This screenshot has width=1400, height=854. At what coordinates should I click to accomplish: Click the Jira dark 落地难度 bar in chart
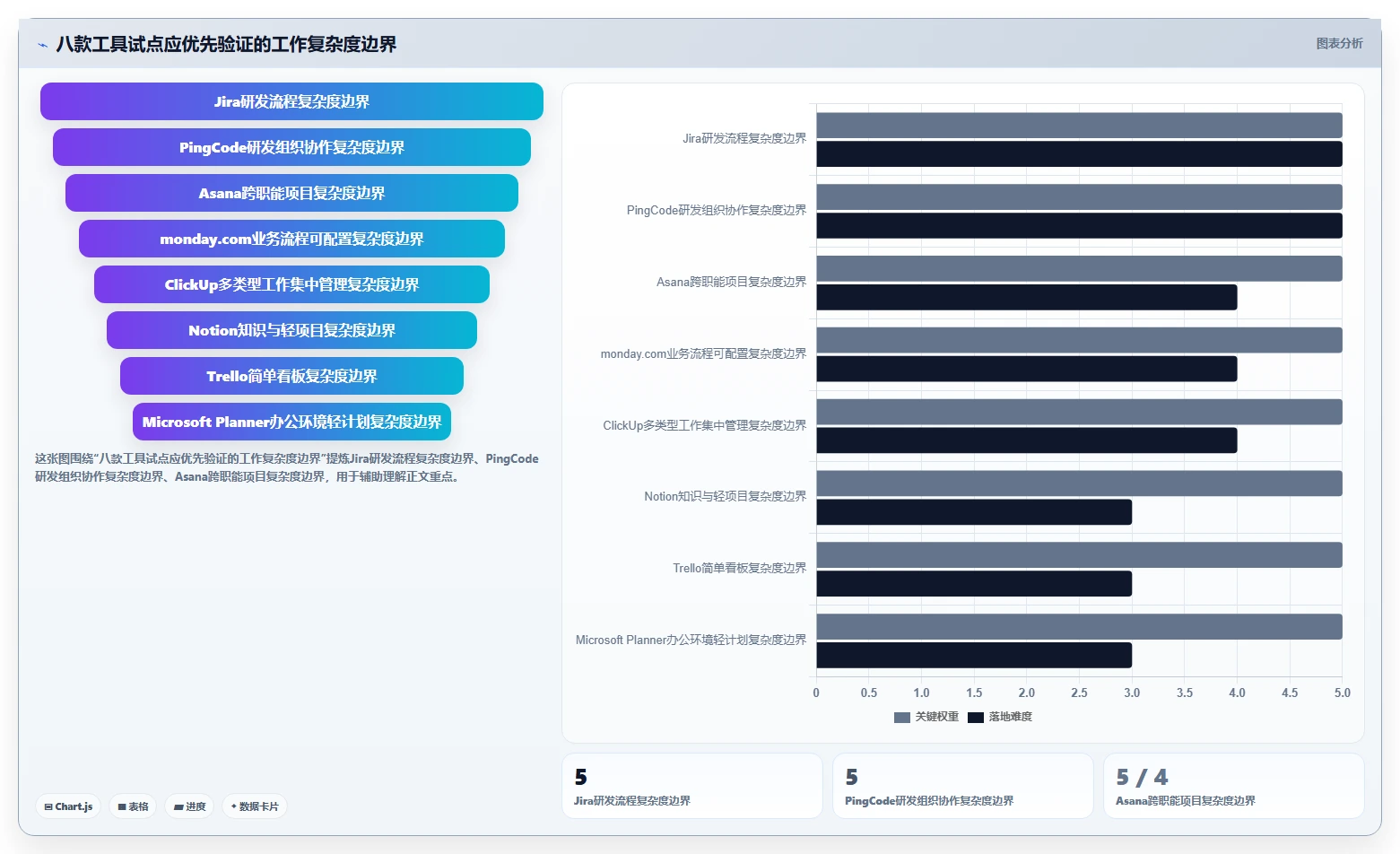pos(1079,154)
